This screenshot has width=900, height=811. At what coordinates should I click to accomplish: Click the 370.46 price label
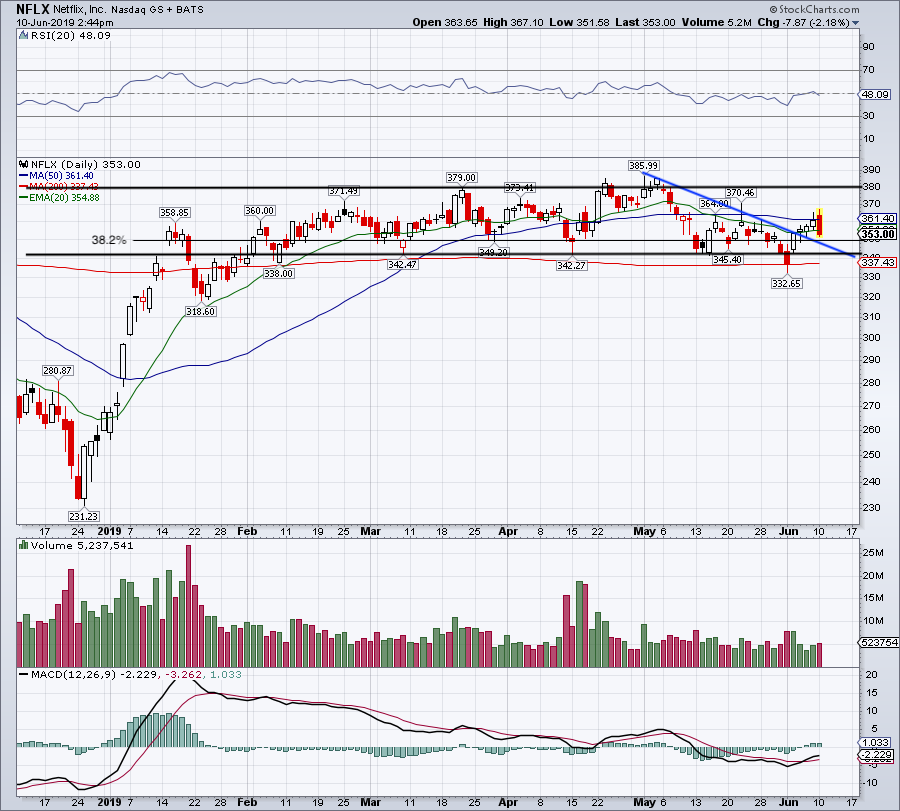[740, 193]
